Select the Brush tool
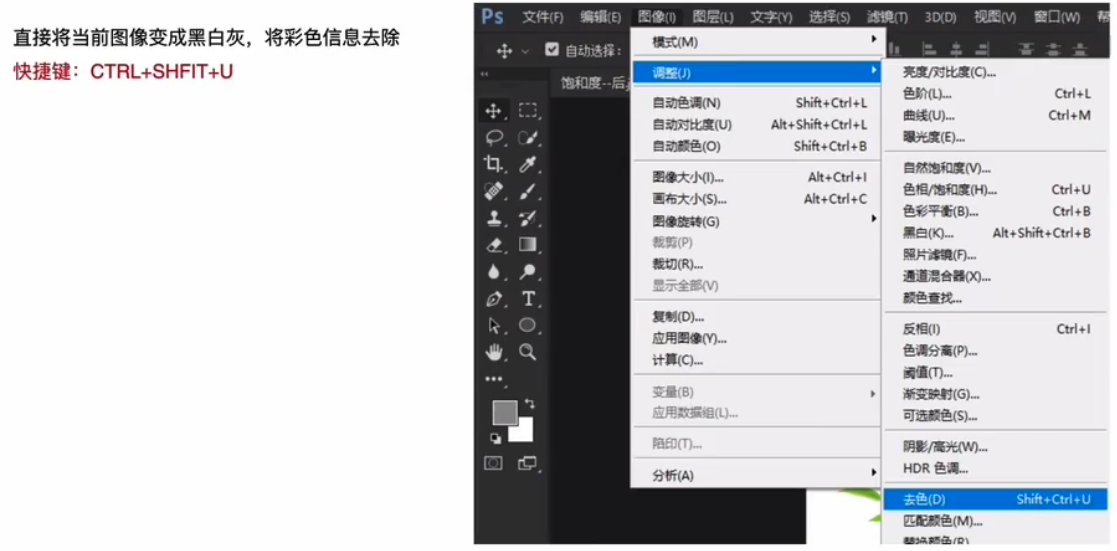 (528, 191)
